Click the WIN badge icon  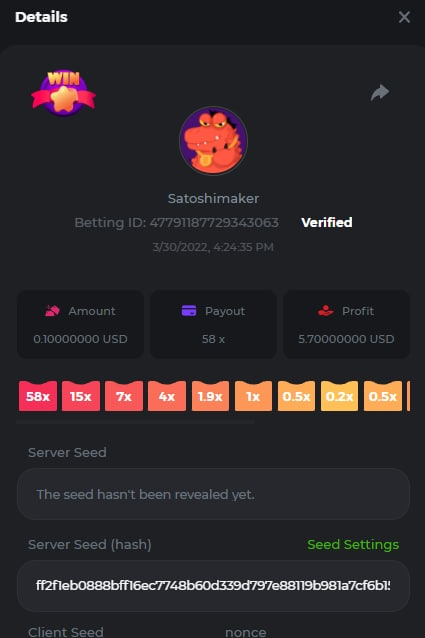tap(63, 93)
